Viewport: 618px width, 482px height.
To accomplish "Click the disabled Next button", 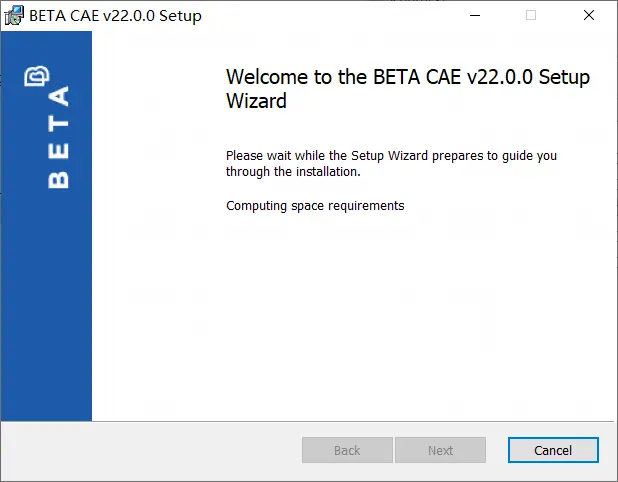I will coord(440,450).
